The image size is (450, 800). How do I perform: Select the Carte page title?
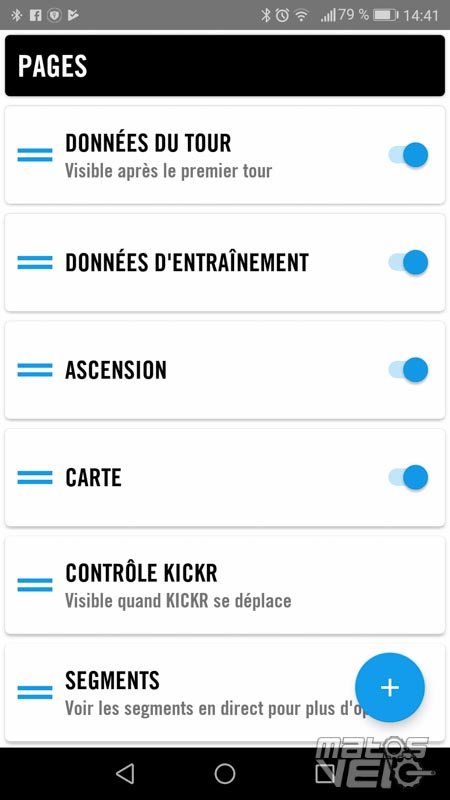(93, 478)
